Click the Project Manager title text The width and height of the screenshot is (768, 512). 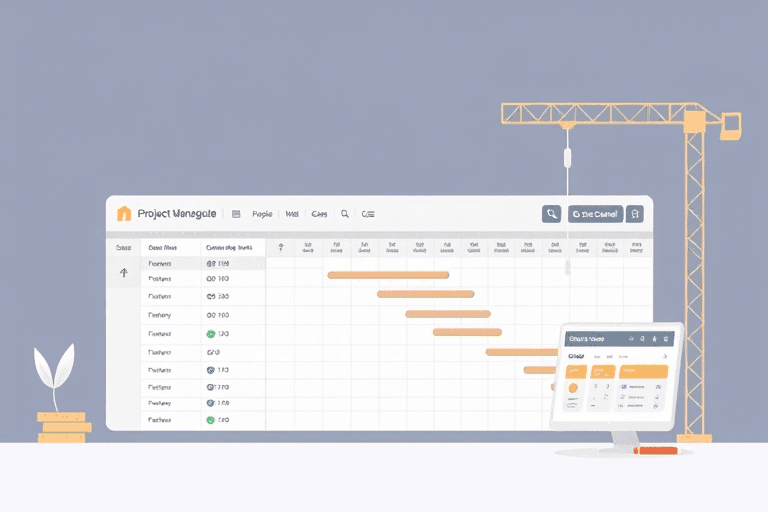(176, 214)
